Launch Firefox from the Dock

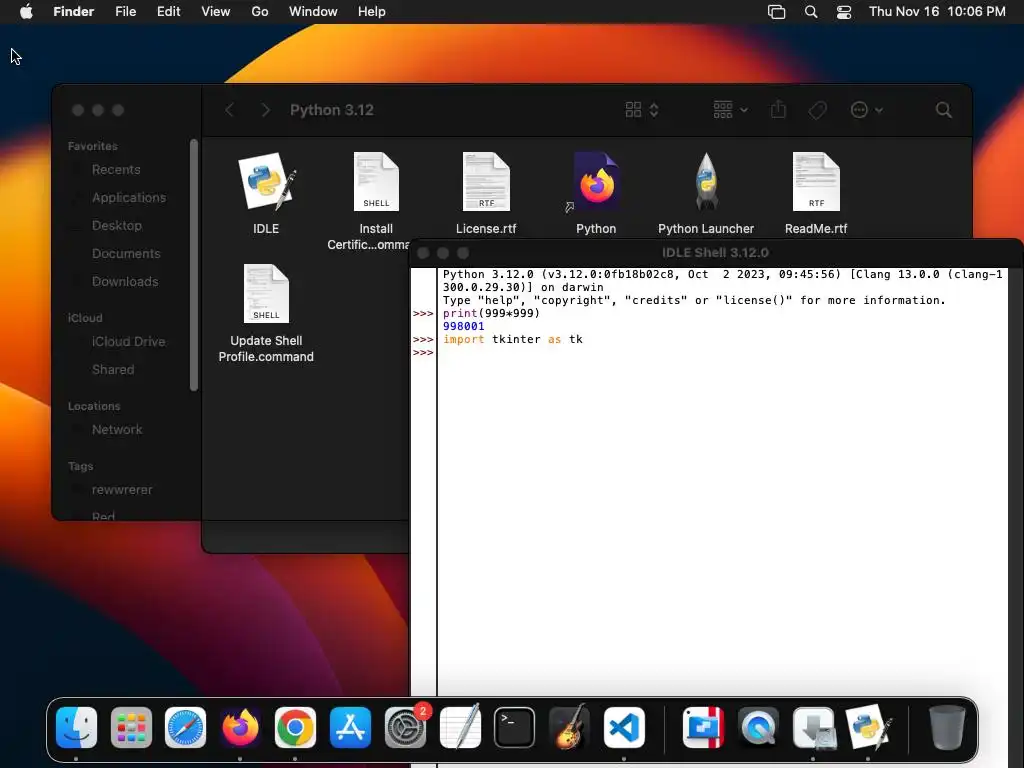click(x=240, y=728)
